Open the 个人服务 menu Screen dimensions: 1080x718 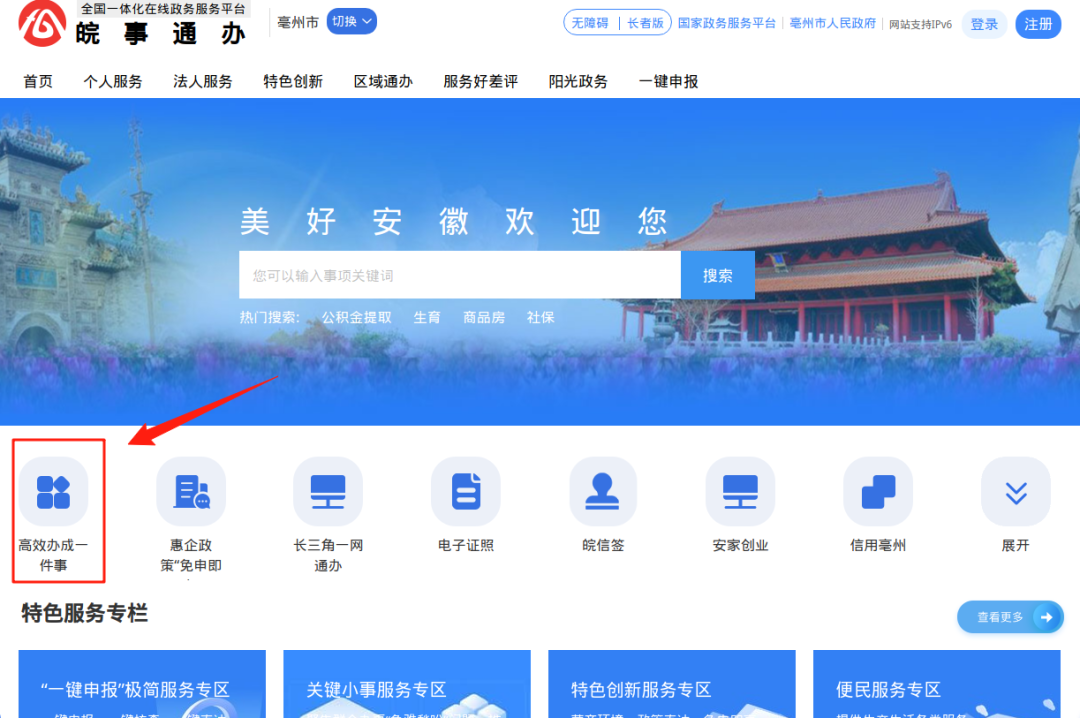point(113,81)
